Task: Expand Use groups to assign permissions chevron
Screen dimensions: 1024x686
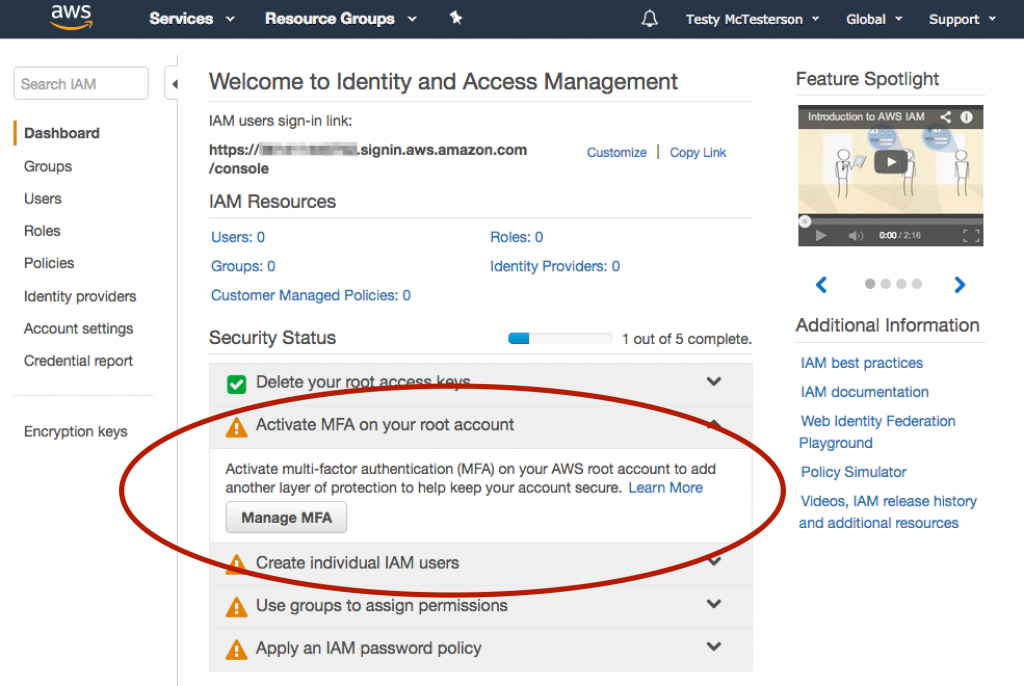Action: tap(714, 604)
